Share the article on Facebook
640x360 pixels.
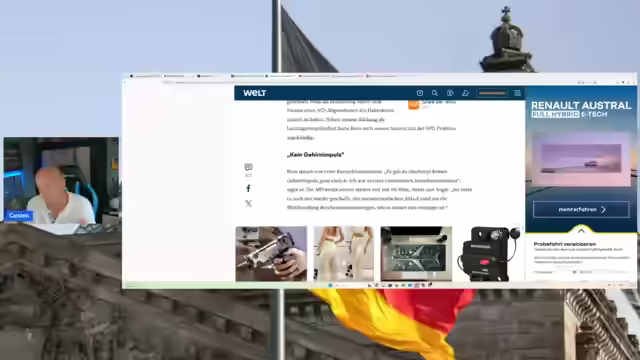click(248, 188)
